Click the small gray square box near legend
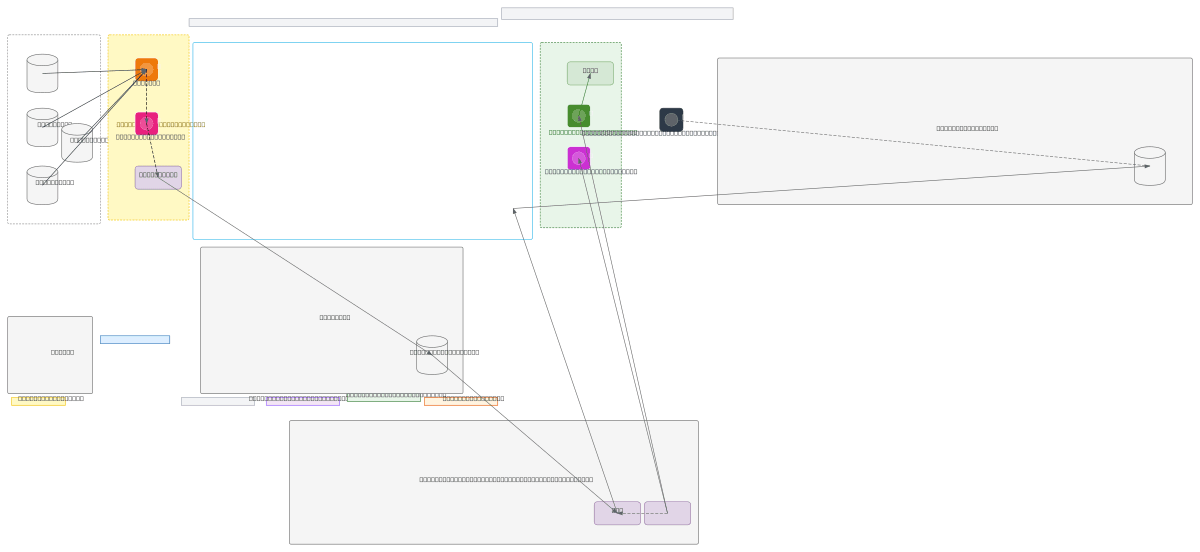Image resolution: width=1200 pixels, height=552 pixels. tap(49, 355)
